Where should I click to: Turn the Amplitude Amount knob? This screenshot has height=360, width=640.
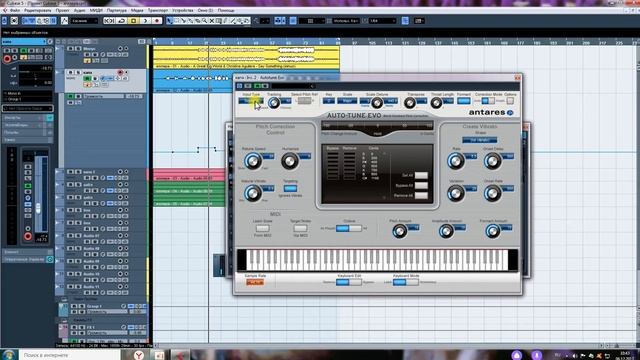pyautogui.click(x=446, y=231)
